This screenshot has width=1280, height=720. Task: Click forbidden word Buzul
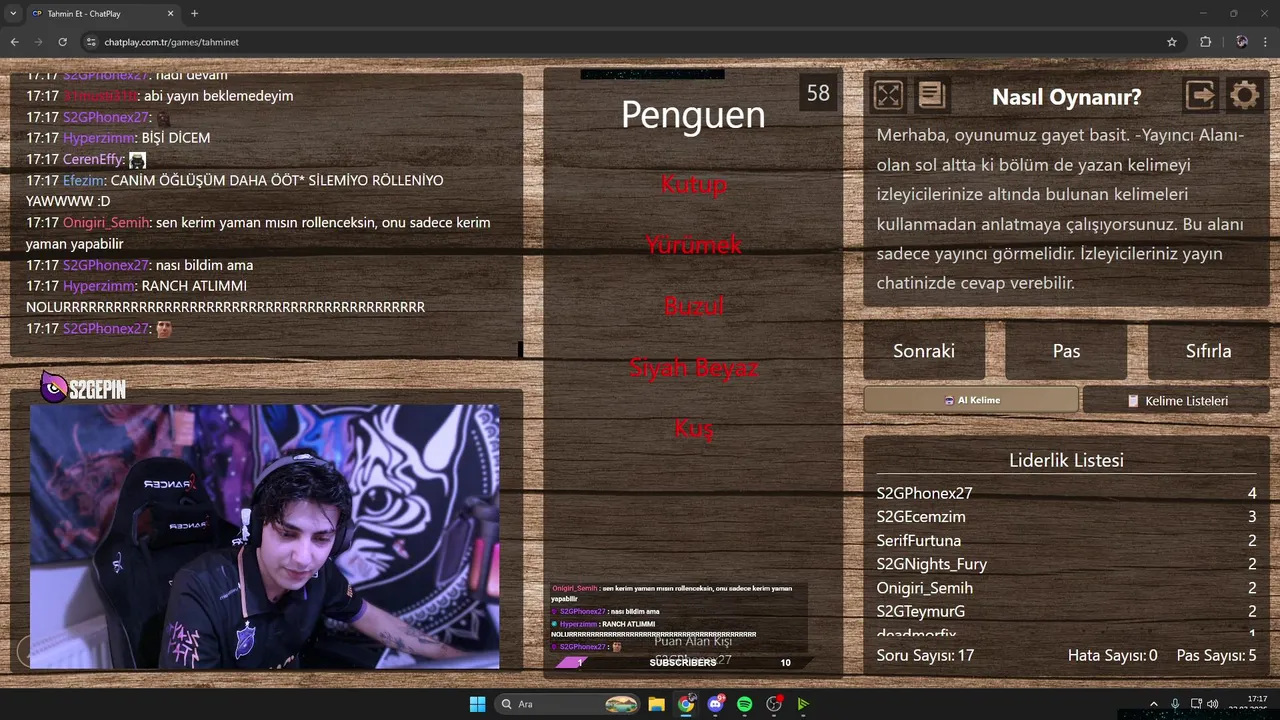(x=694, y=306)
